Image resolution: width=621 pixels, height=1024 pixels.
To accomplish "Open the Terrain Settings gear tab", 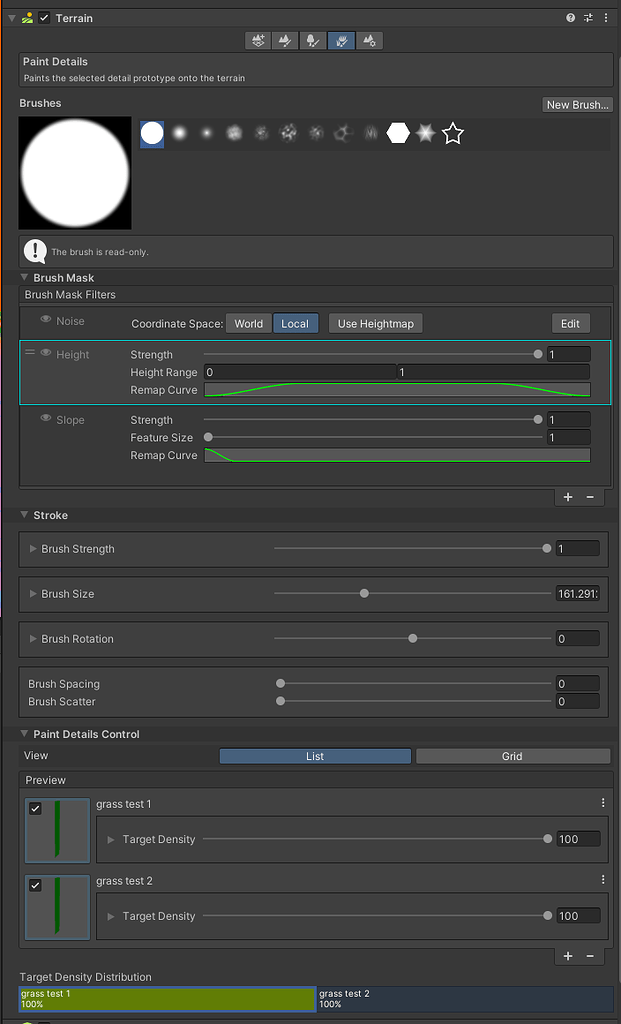I will coord(370,41).
